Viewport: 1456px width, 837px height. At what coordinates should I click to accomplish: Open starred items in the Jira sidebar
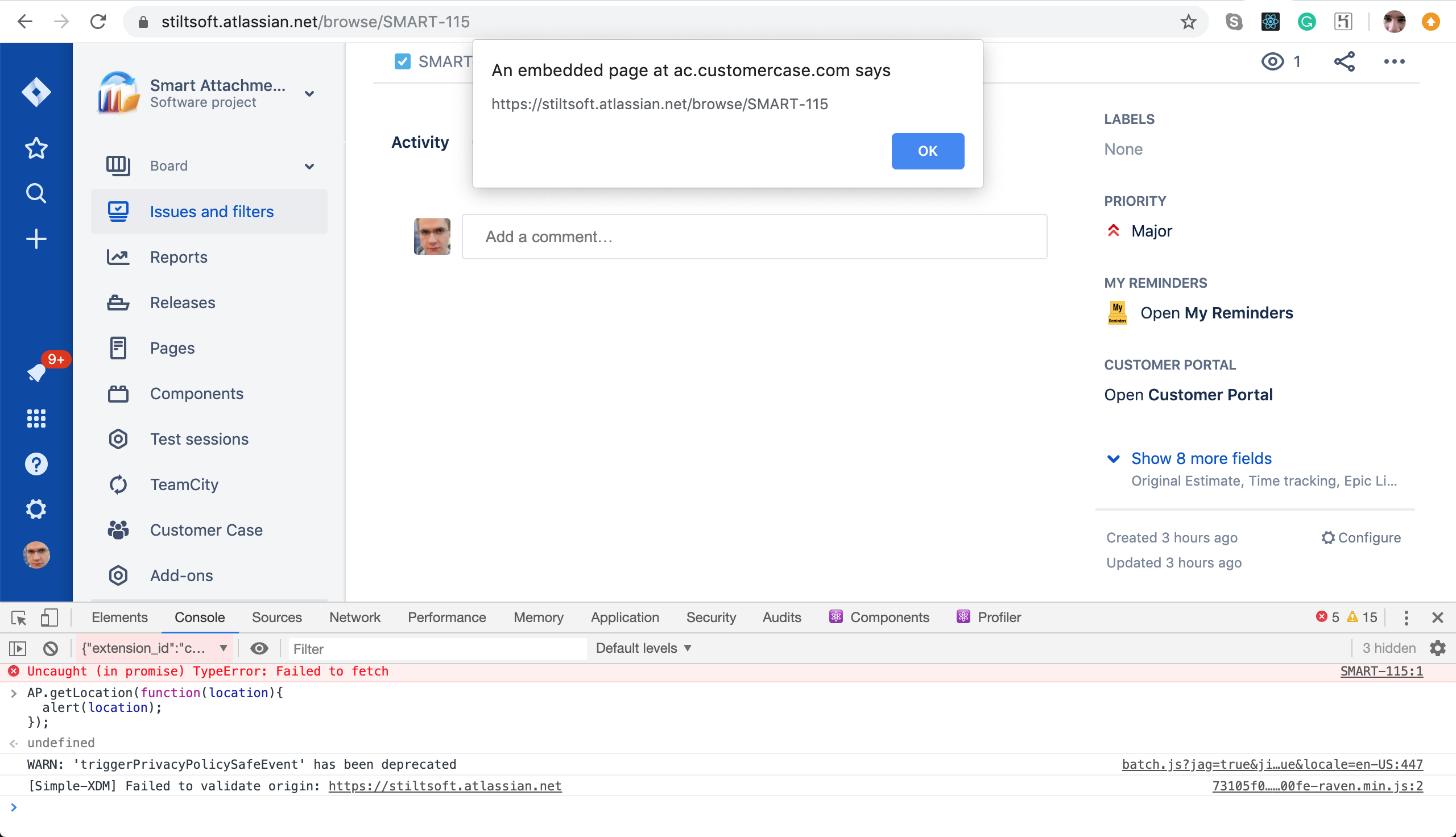(x=36, y=148)
